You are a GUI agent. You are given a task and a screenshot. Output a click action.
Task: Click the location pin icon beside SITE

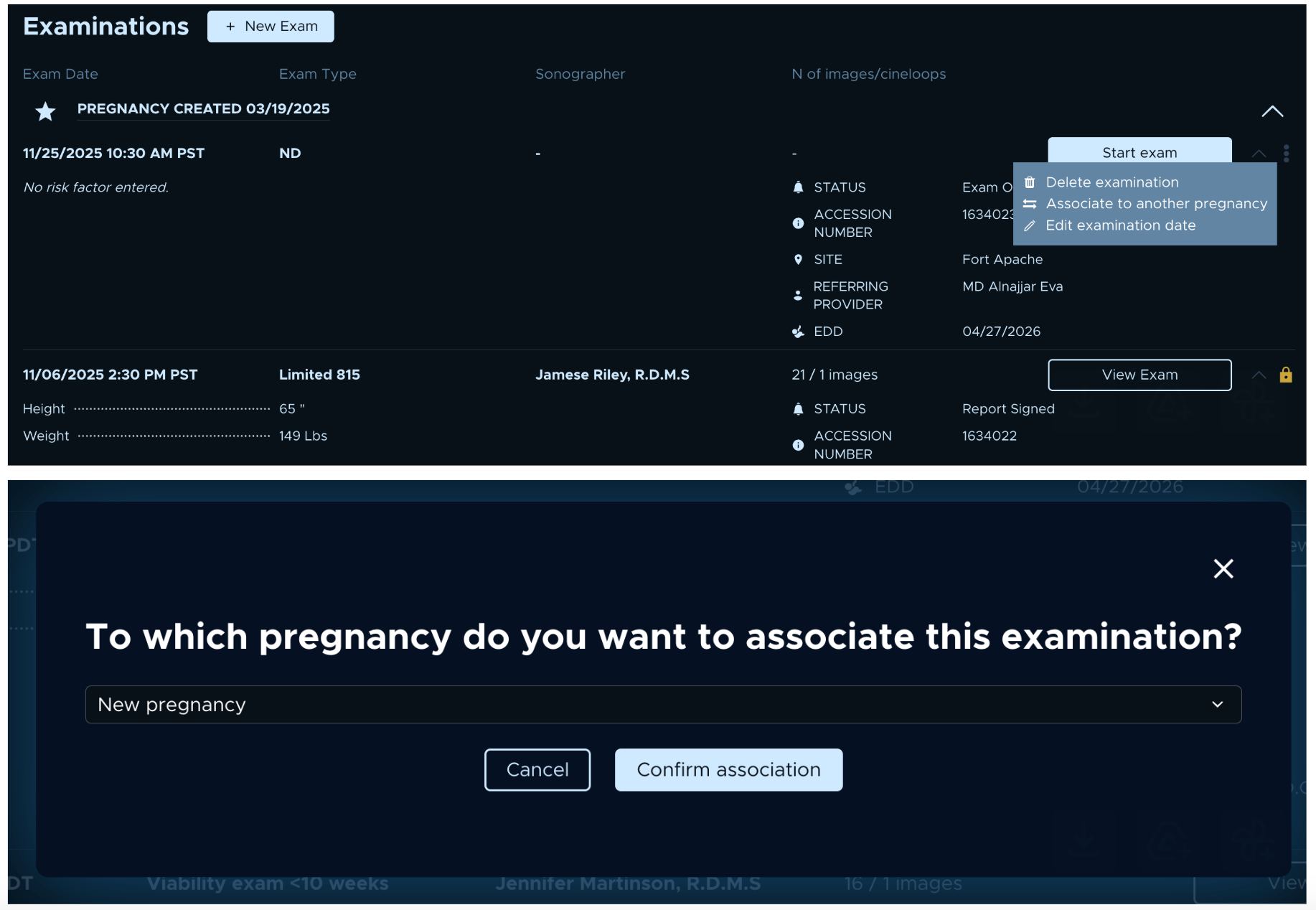point(798,260)
